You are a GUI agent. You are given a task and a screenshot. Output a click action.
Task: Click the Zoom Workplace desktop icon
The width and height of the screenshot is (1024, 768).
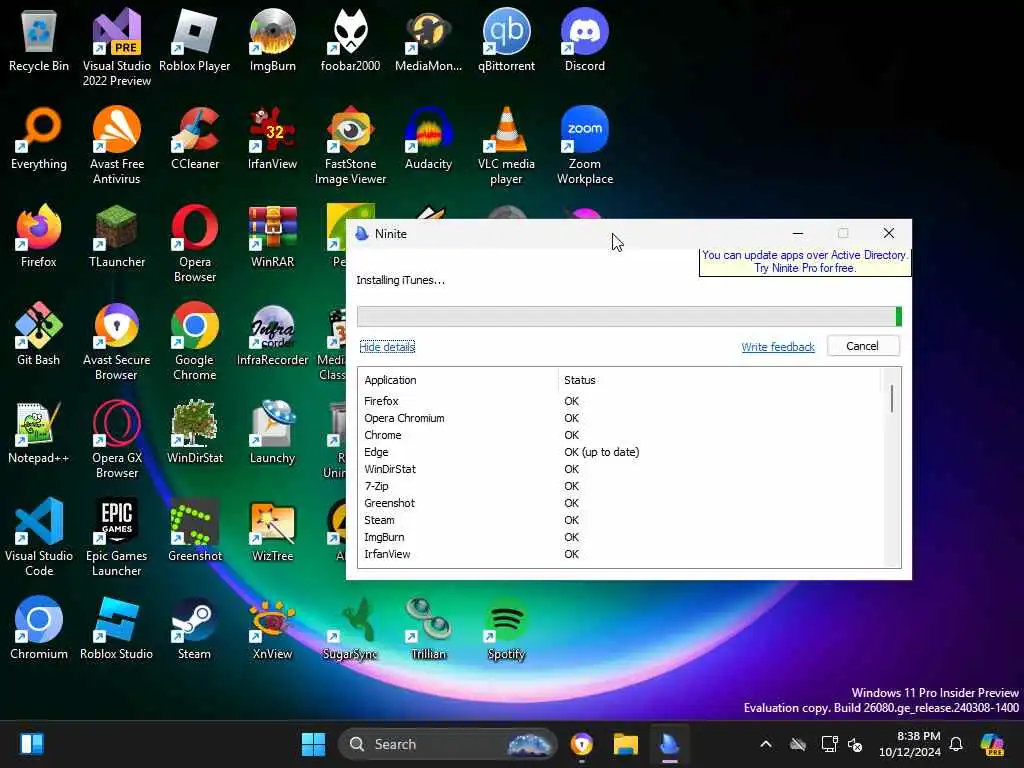point(584,146)
